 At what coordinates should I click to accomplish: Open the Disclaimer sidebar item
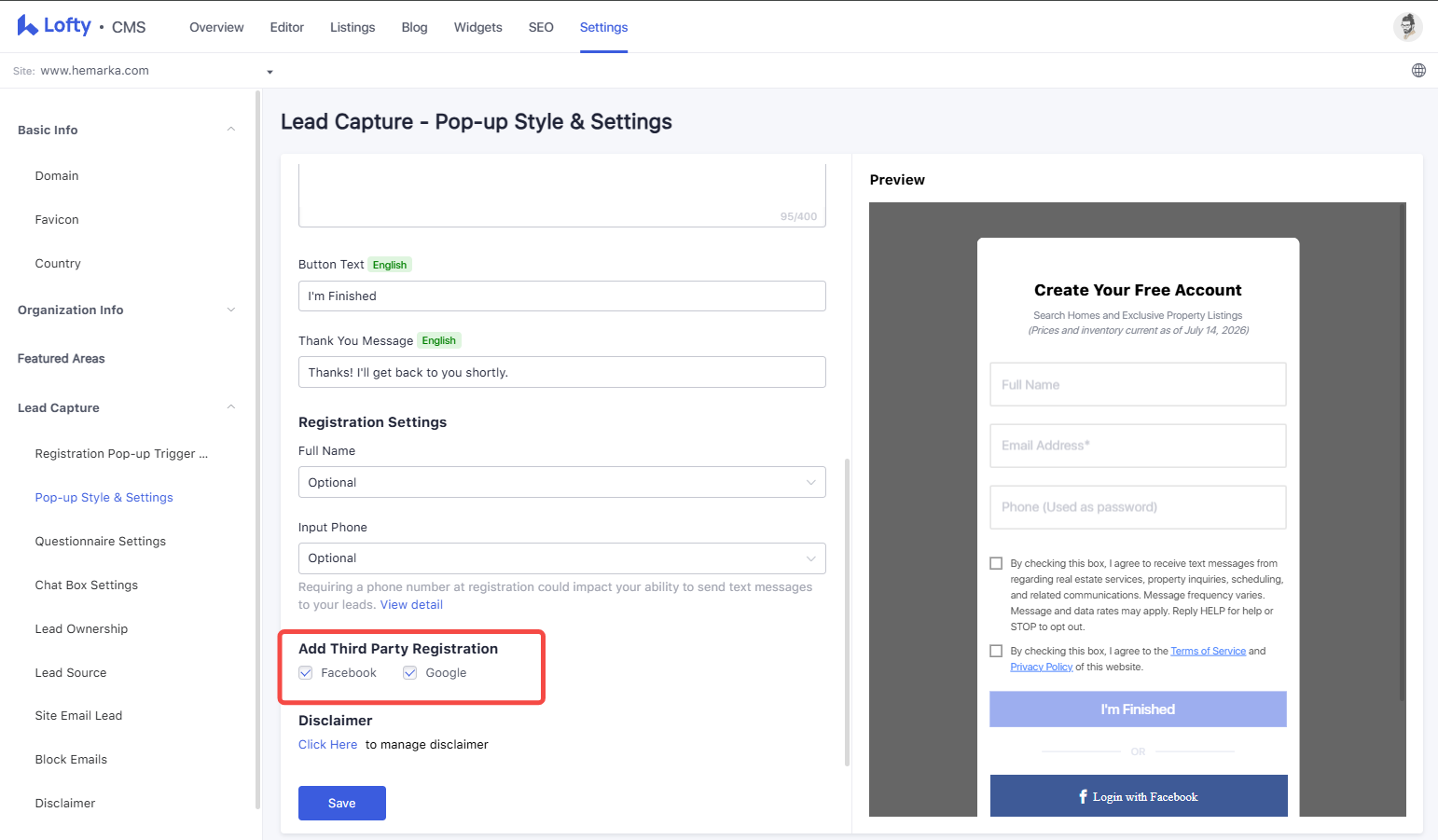point(65,804)
